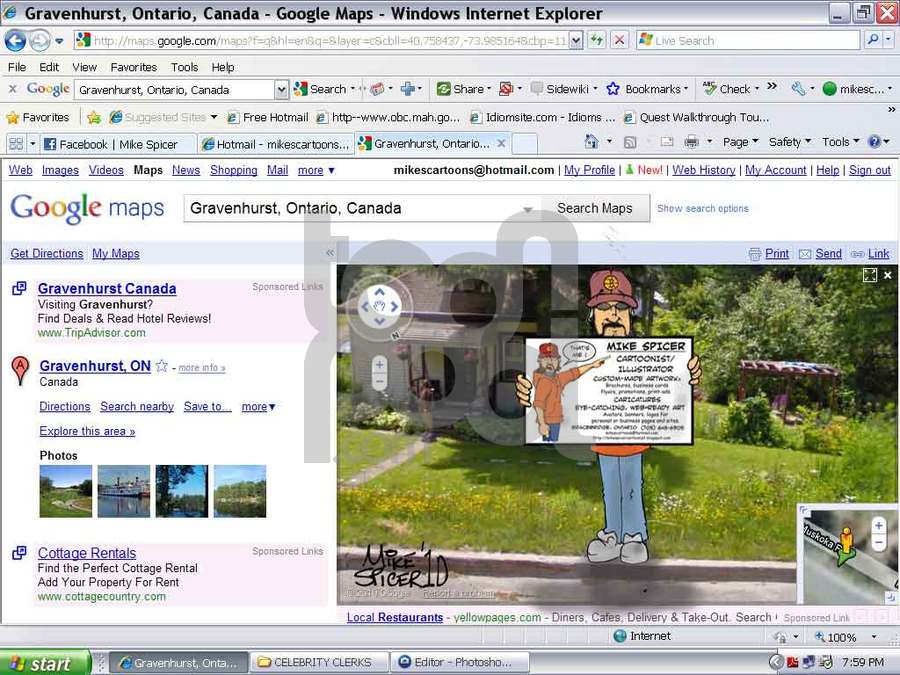This screenshot has height=675, width=900.
Task: Switch to the Facebook | Mike Spicer tab
Action: (118, 144)
